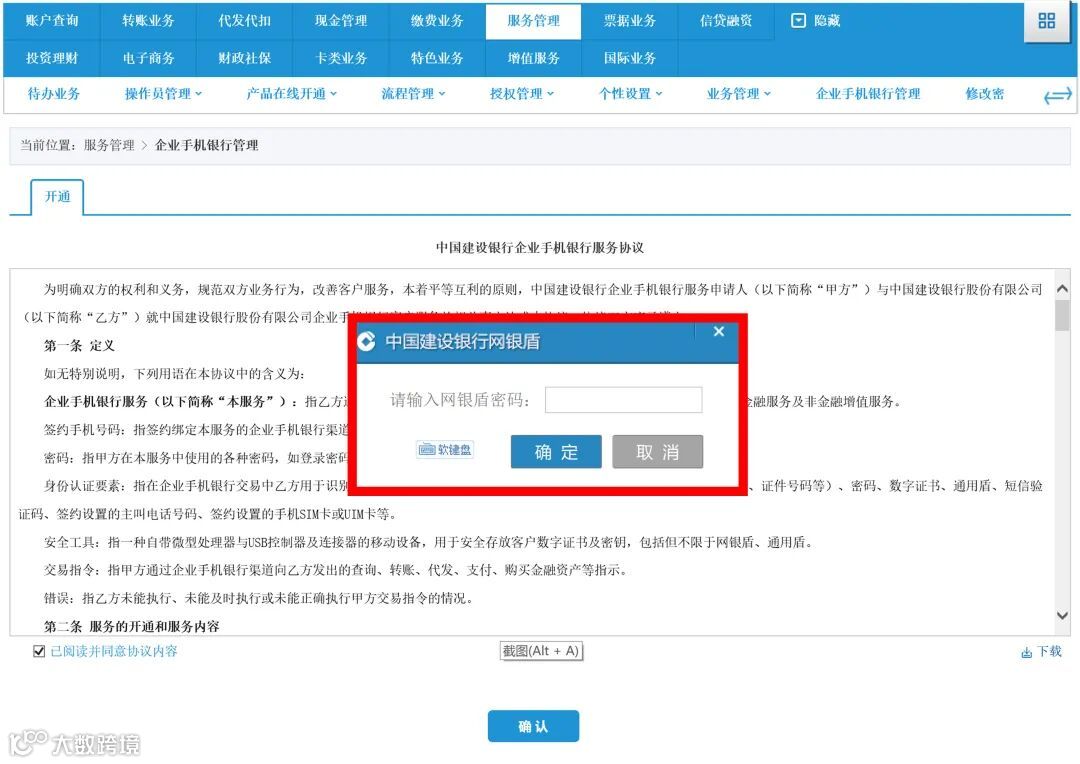
Task: Click the 确定 button in dialog
Action: [x=556, y=452]
